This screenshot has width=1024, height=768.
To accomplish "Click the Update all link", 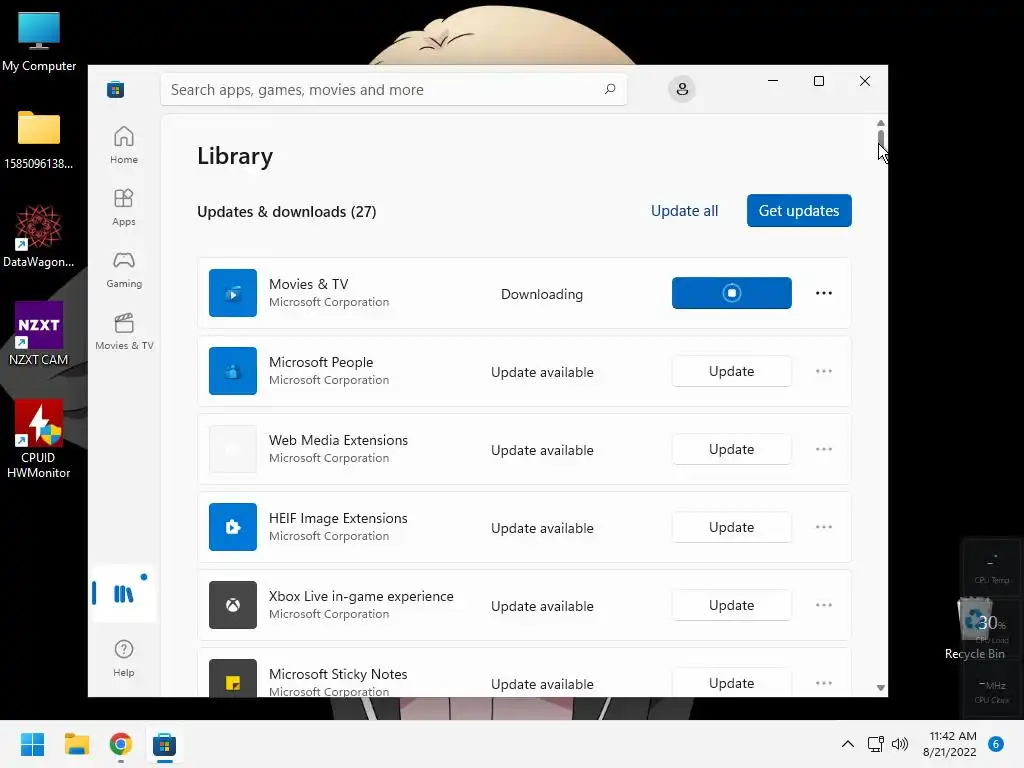I will point(684,211).
